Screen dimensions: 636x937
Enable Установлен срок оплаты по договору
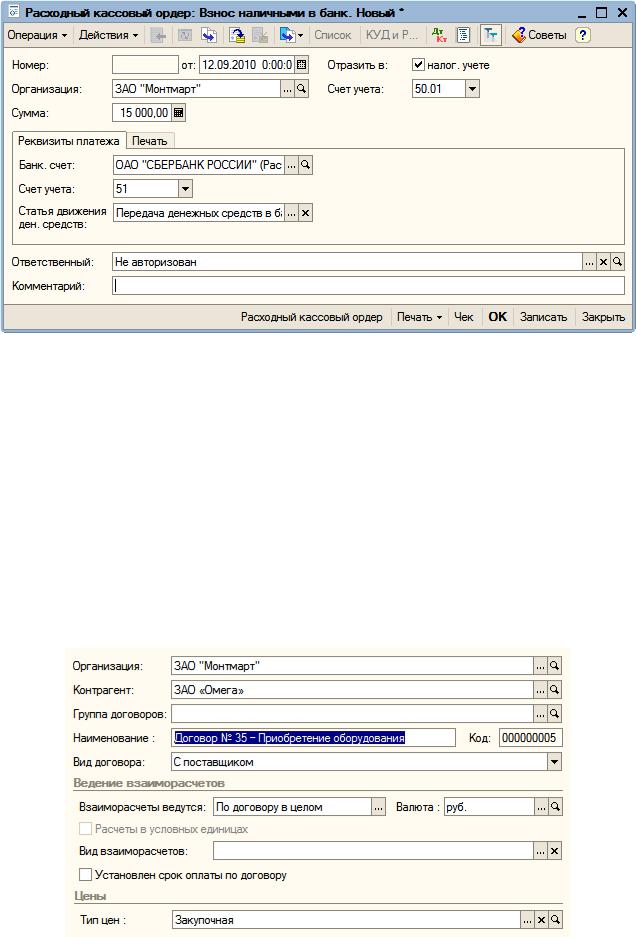(85, 875)
